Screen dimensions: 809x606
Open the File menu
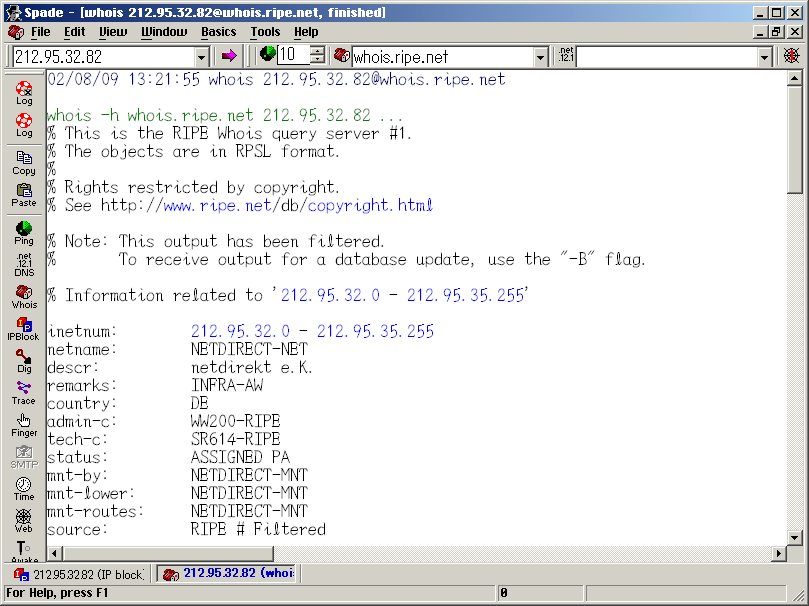click(x=41, y=32)
